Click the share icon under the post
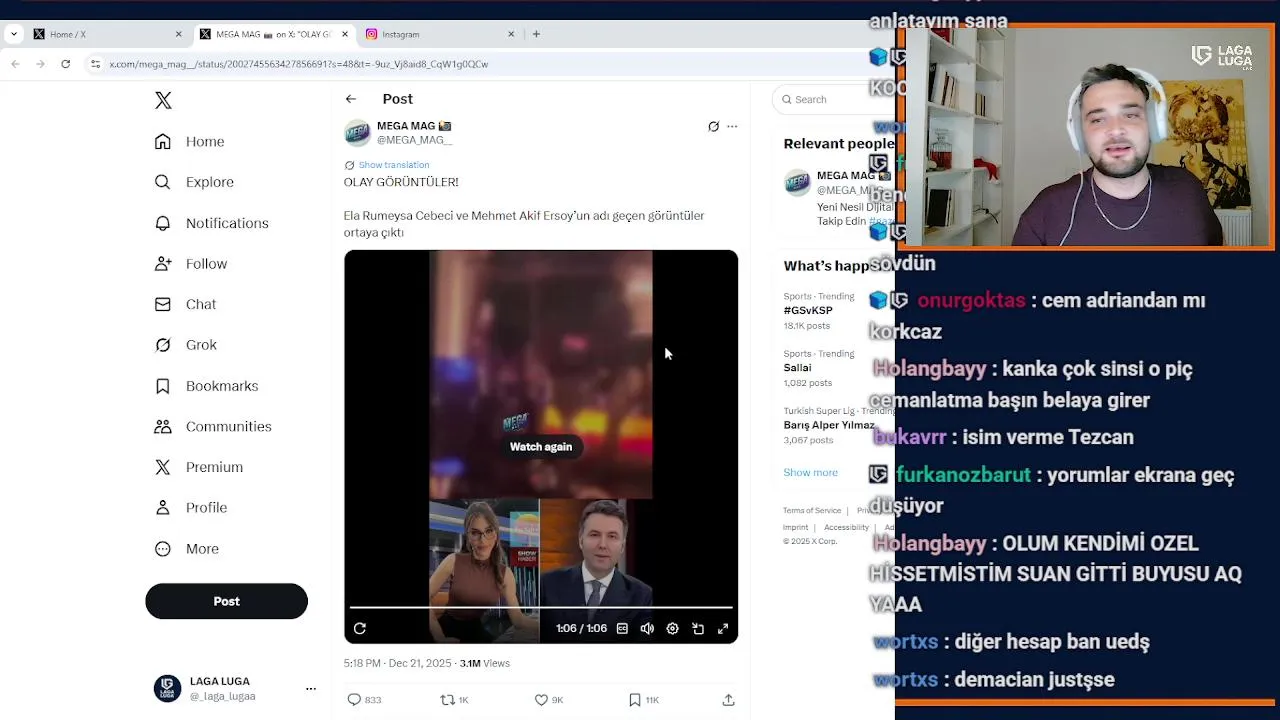1280x720 pixels. point(728,700)
